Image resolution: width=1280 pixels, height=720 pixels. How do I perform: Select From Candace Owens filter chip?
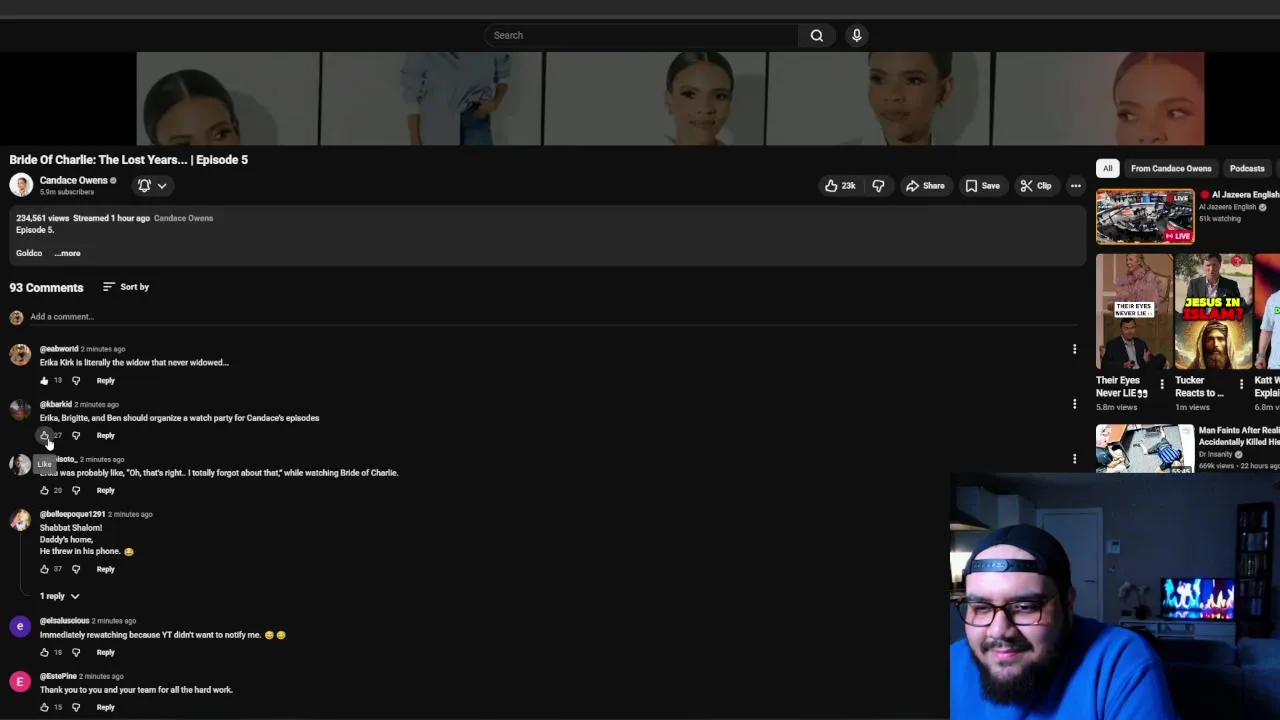pos(1171,169)
